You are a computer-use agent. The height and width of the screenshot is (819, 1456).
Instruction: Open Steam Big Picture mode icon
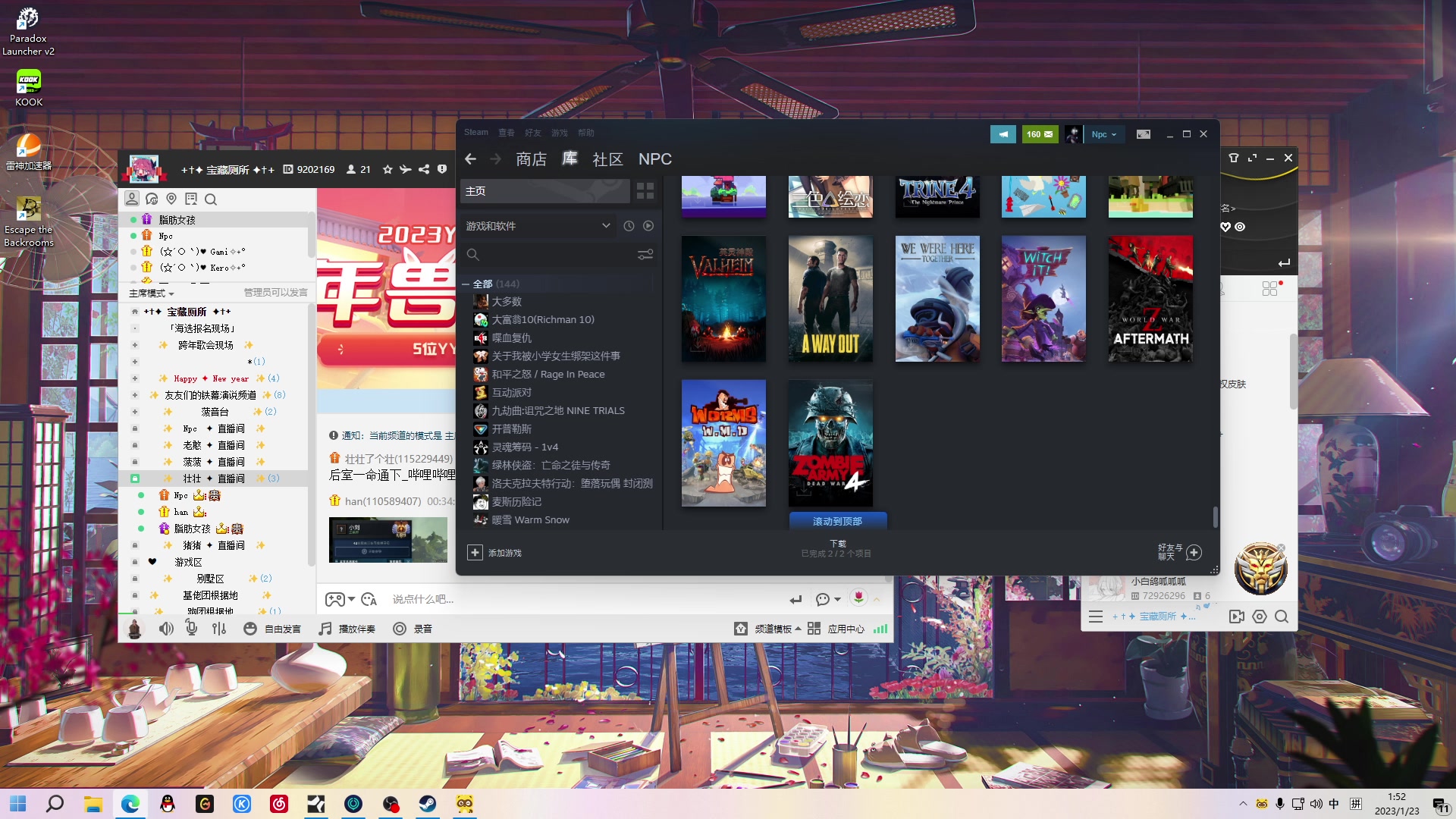tap(1143, 134)
